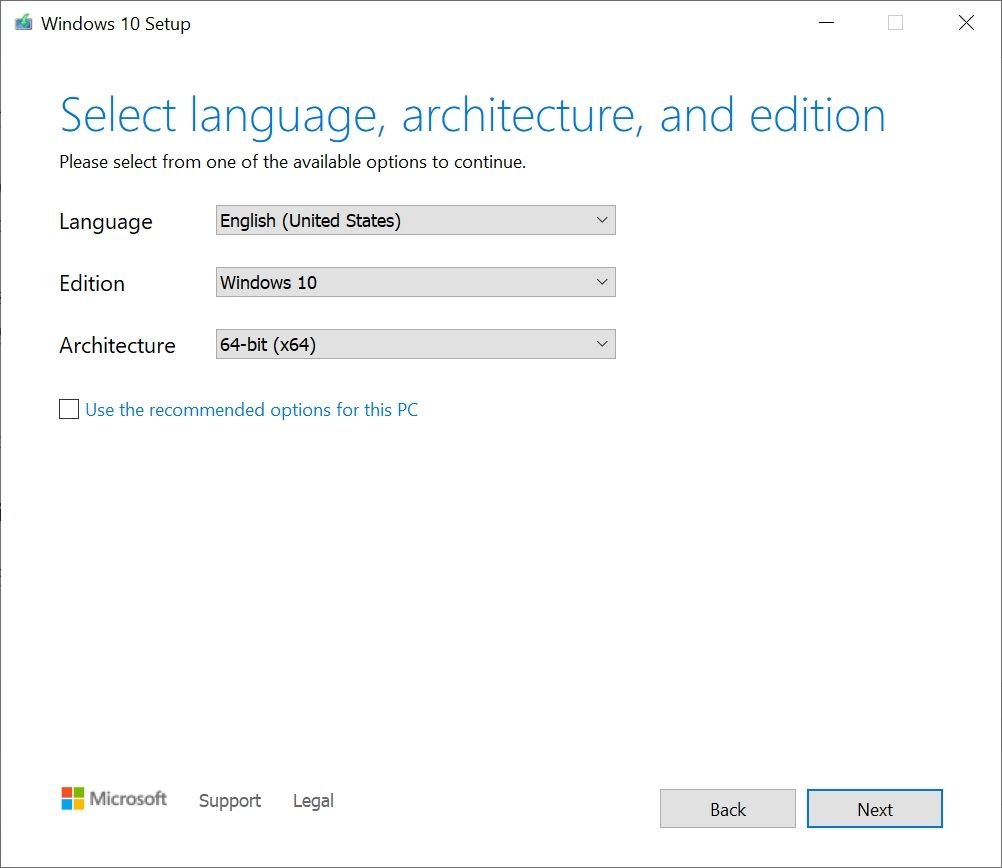Click the Edition dropdown chevron
The image size is (1002, 868).
(x=602, y=282)
